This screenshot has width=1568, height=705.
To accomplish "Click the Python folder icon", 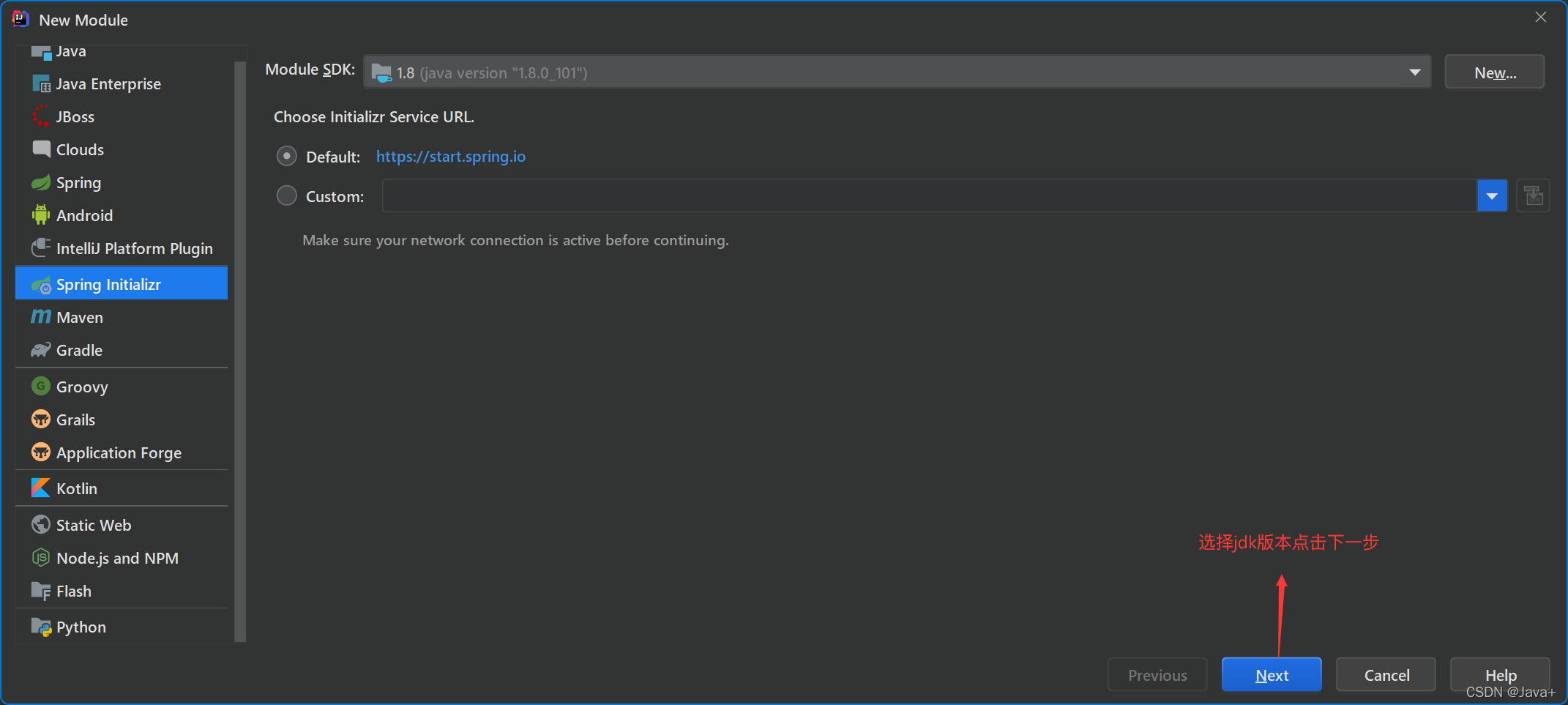I will pyautogui.click(x=41, y=627).
